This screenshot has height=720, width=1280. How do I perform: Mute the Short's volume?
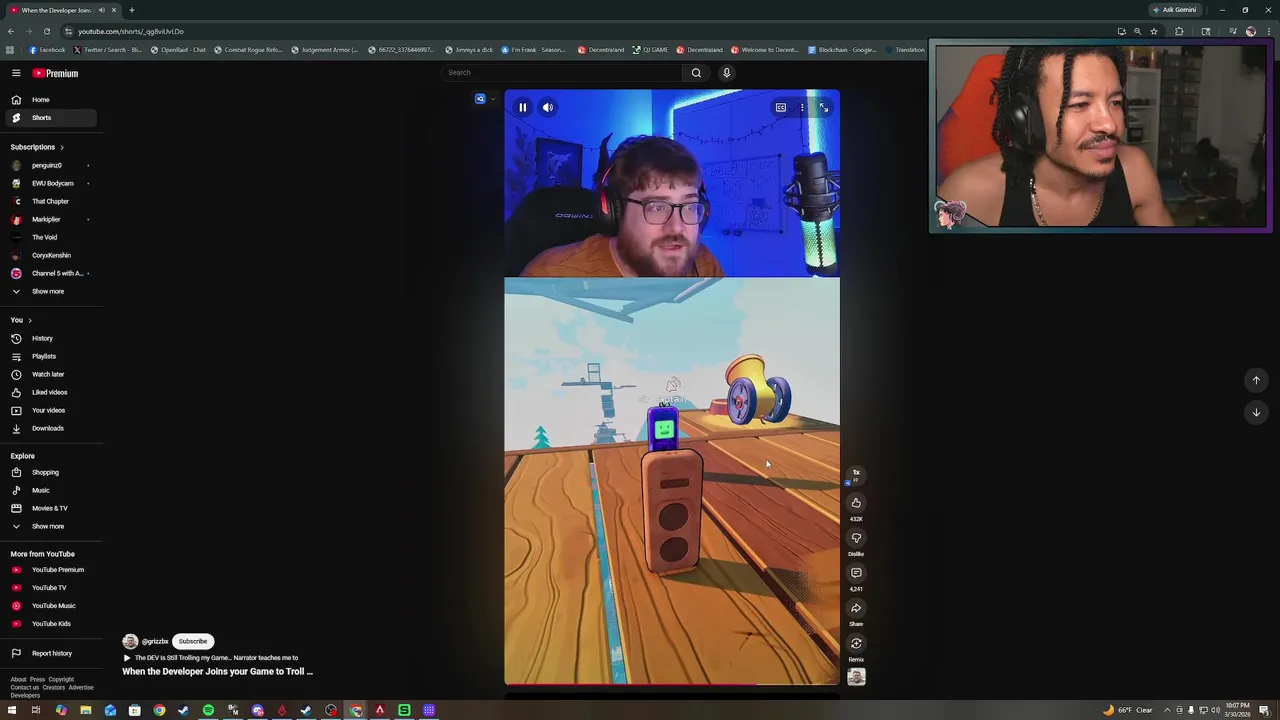(x=548, y=107)
